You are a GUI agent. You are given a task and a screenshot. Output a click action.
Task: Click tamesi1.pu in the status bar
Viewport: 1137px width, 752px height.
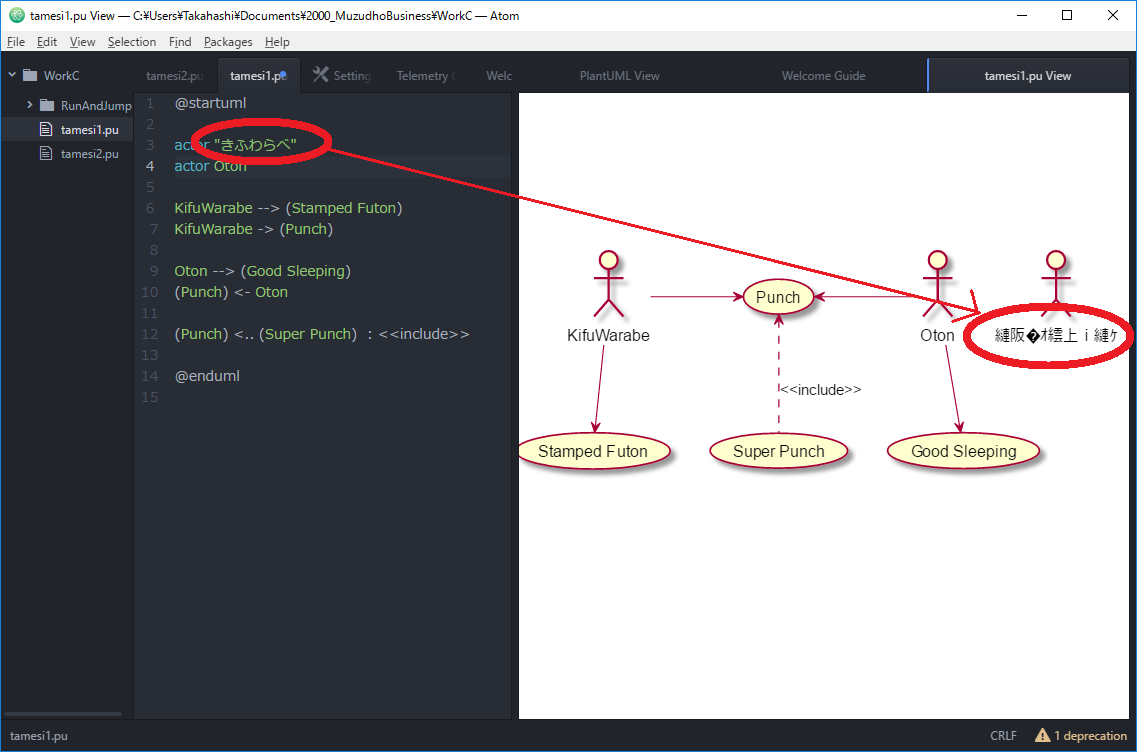37,735
